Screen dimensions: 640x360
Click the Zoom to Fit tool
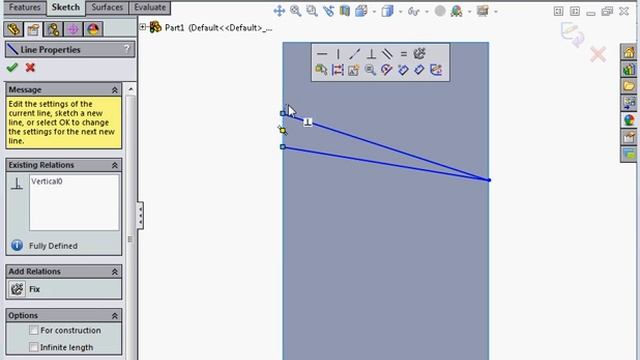point(296,11)
